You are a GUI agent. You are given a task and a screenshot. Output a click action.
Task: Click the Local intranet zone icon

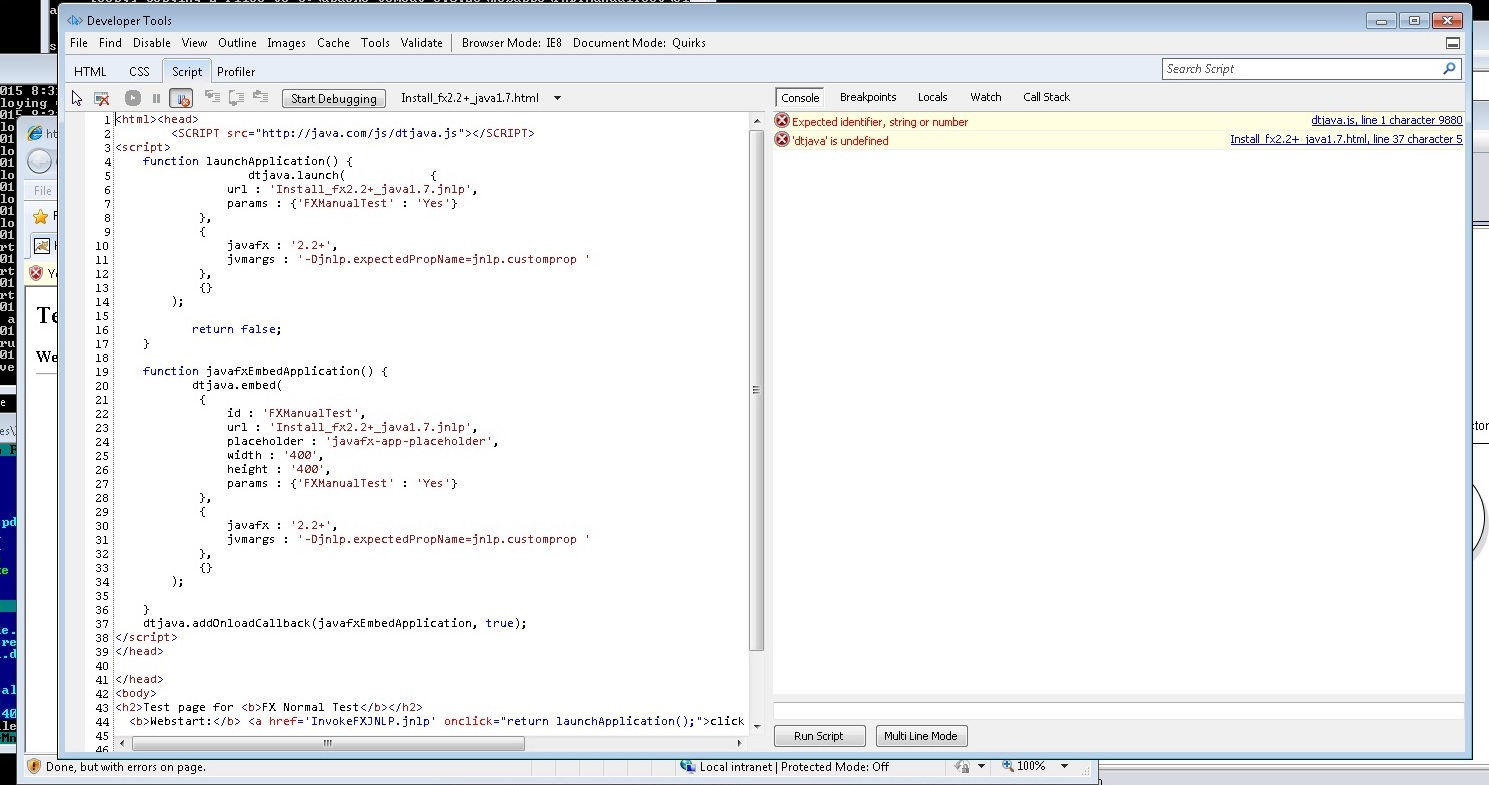point(688,767)
